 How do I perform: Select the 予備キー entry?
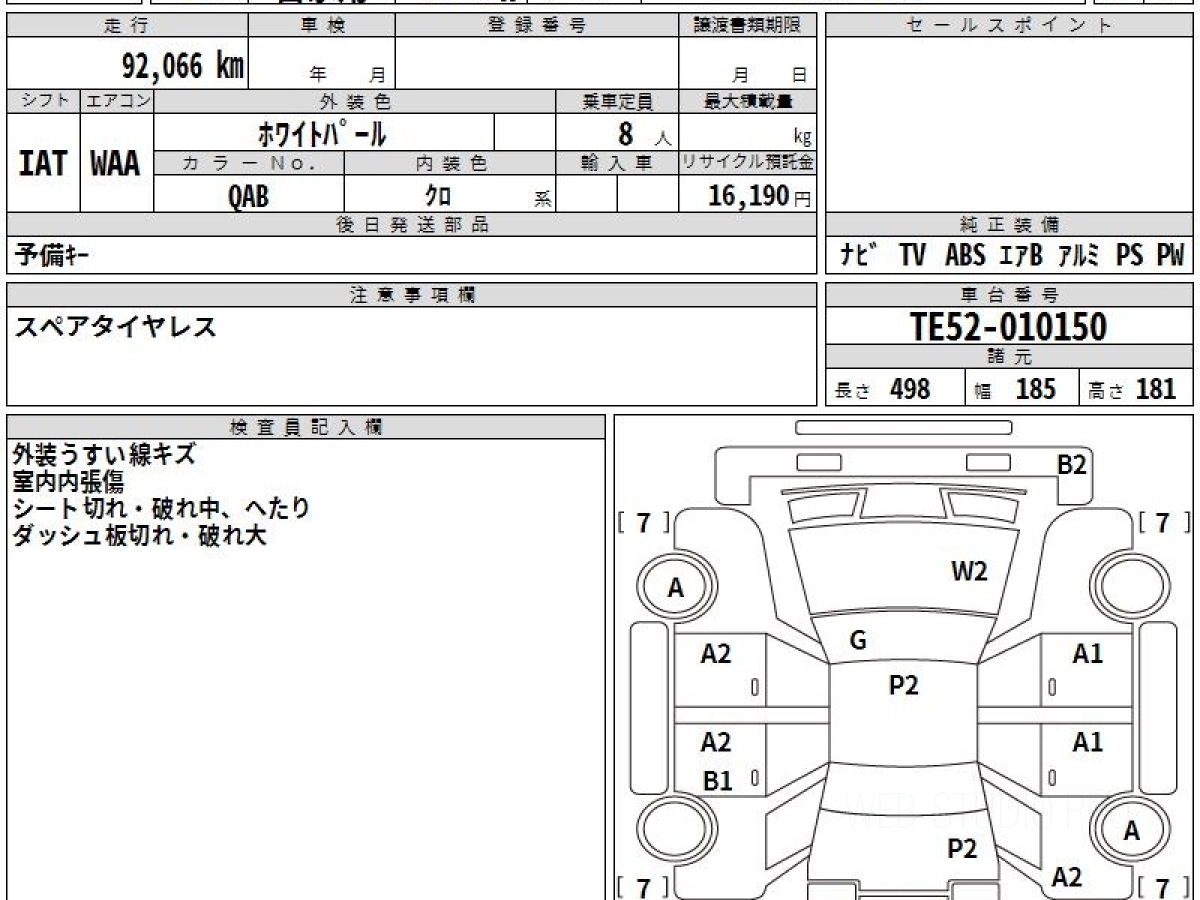52,256
